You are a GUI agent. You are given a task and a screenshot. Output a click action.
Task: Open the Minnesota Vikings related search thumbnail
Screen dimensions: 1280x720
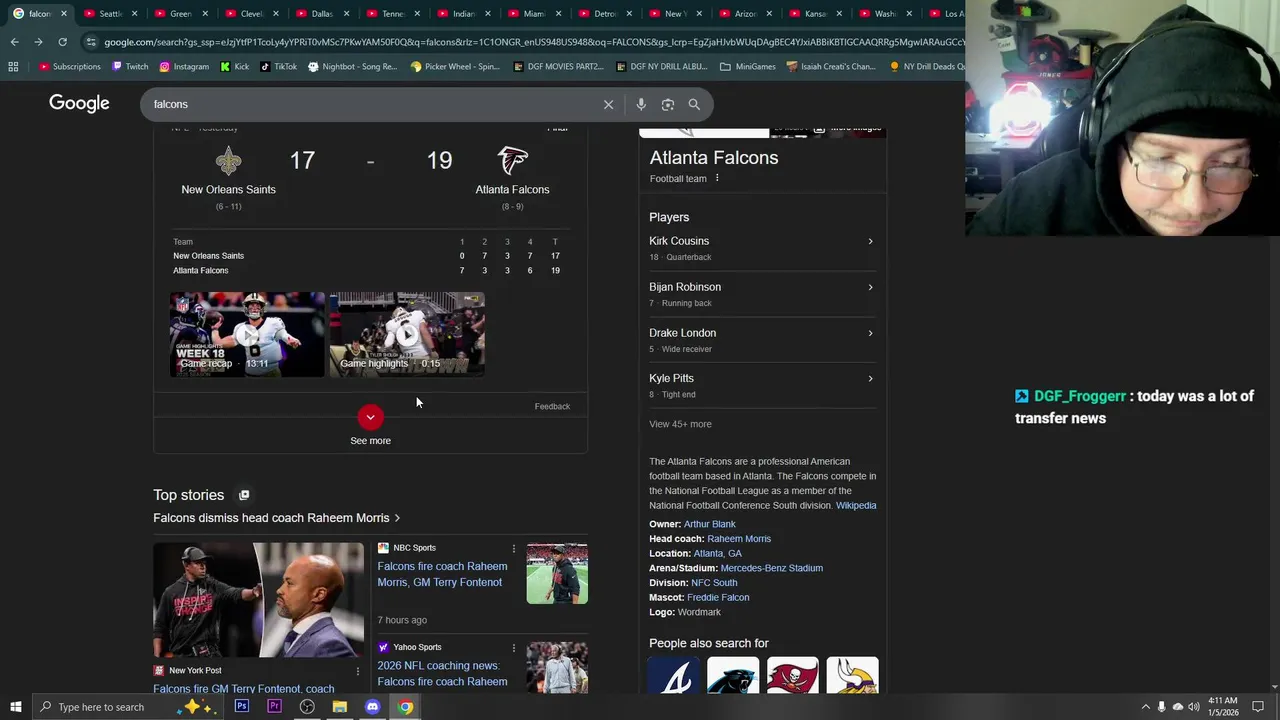pyautogui.click(x=852, y=676)
